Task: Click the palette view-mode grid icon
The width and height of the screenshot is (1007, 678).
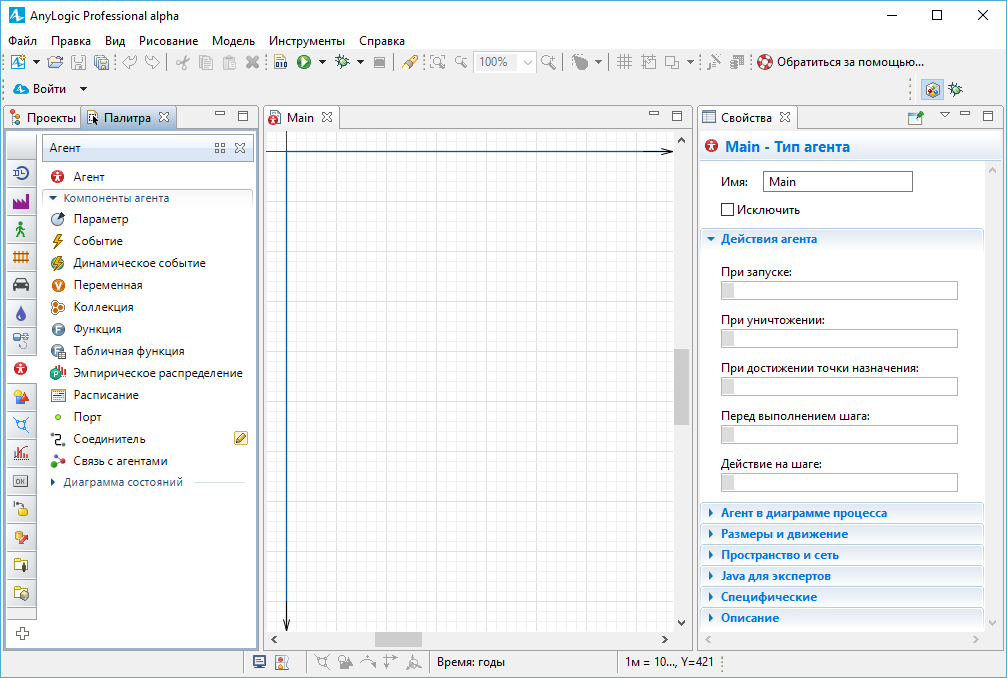Action: [x=220, y=148]
